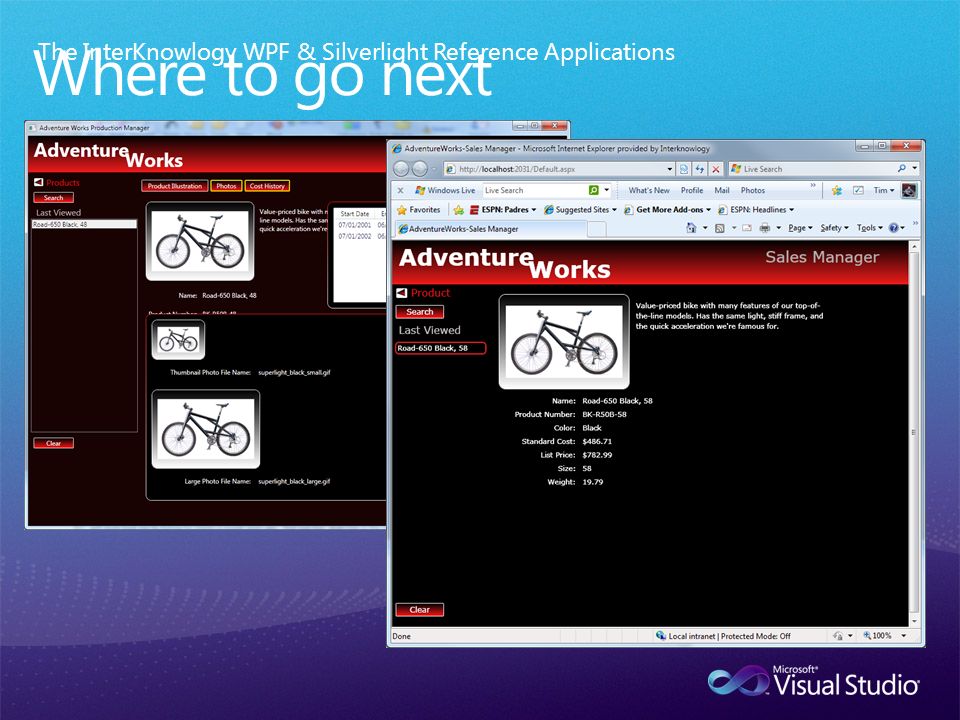Image resolution: width=960 pixels, height=720 pixels.
Task: Click the bike photo in Sales Manager
Action: (564, 342)
